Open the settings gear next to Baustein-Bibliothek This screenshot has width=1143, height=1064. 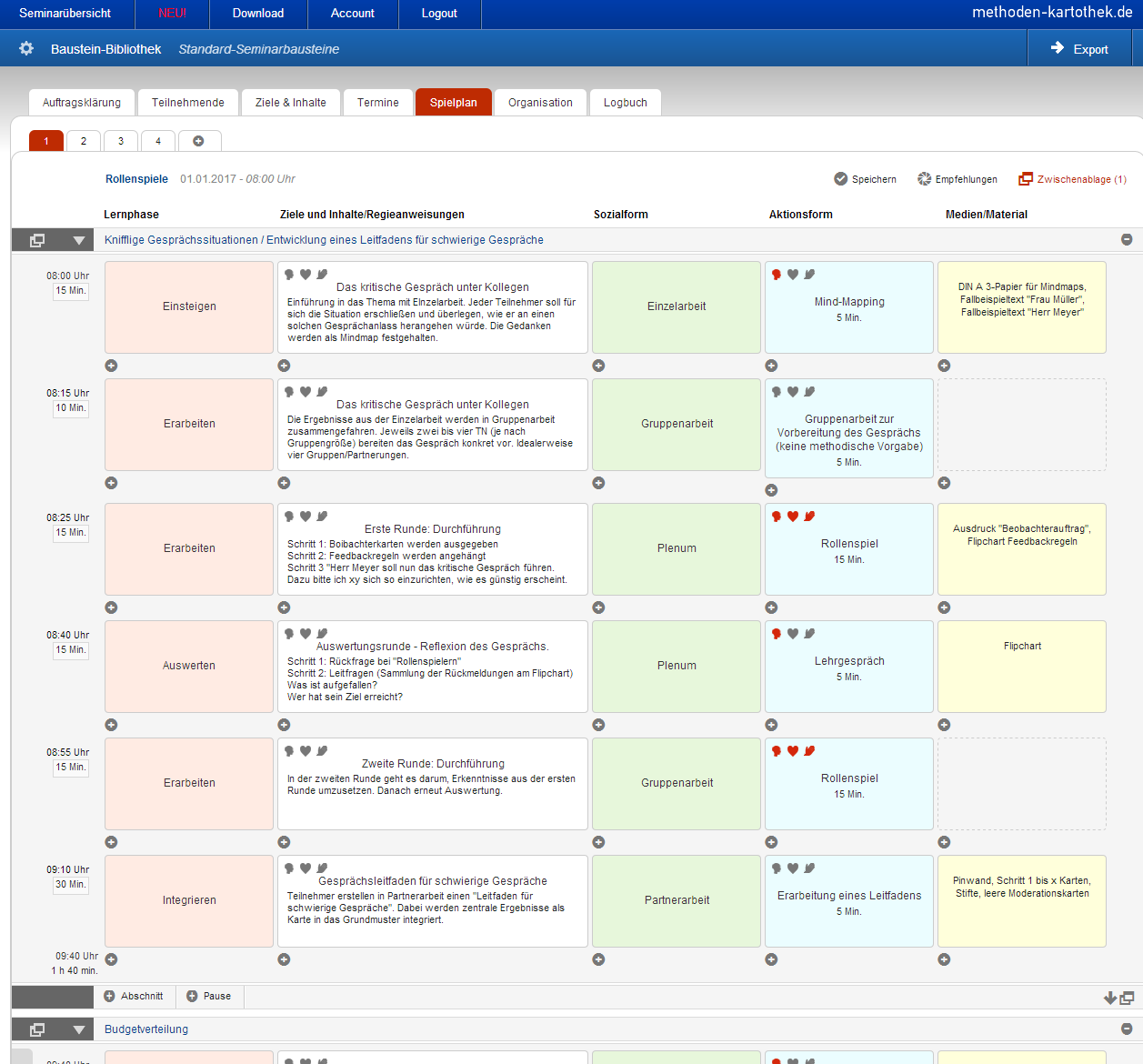[x=26, y=48]
